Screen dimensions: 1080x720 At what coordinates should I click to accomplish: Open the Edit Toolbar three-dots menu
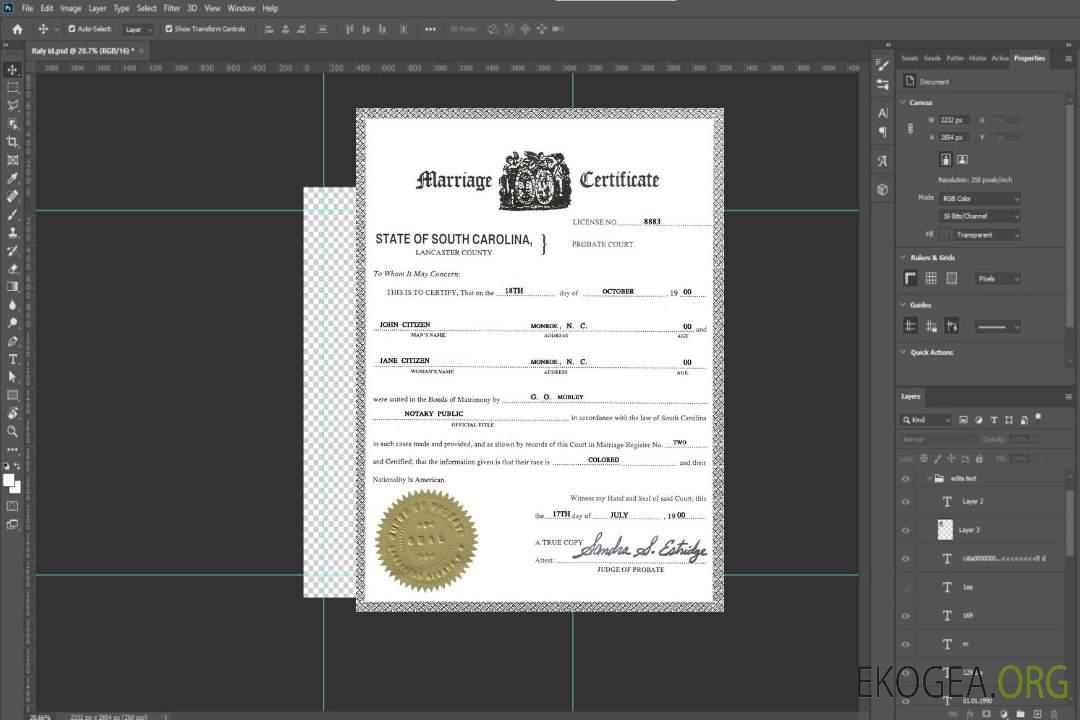12,449
